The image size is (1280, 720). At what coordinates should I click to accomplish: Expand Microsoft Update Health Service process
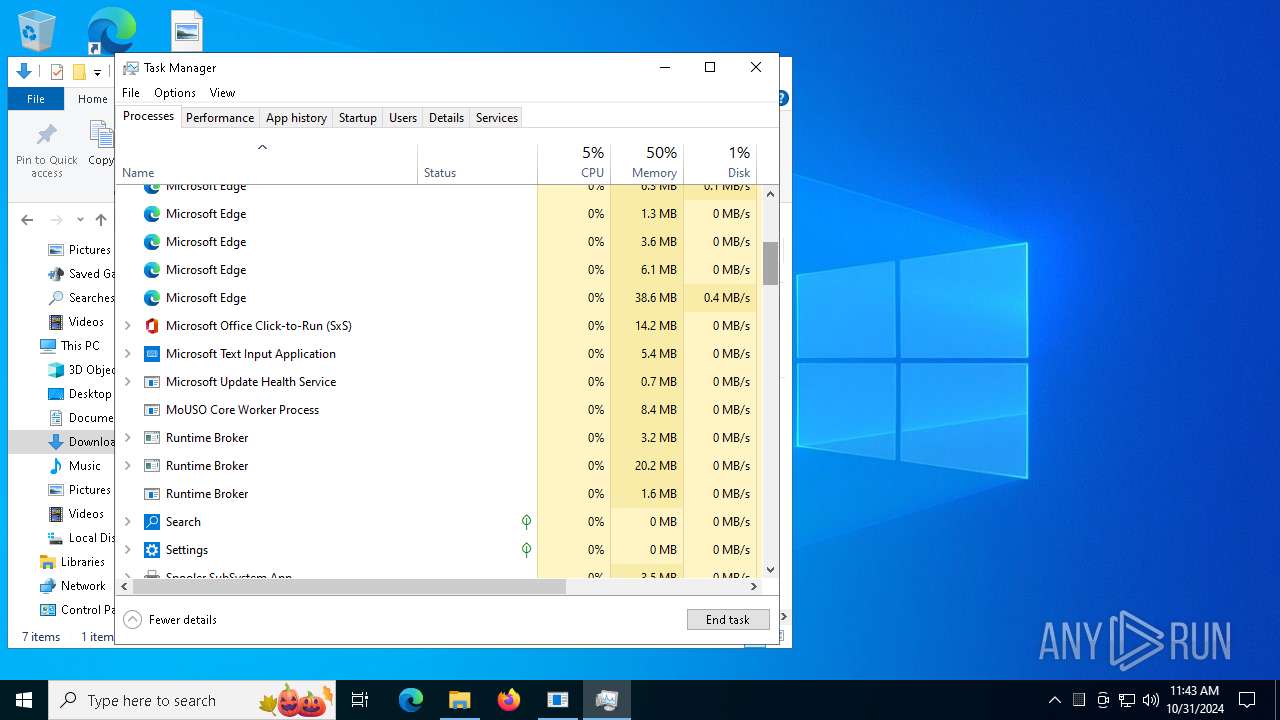point(127,382)
